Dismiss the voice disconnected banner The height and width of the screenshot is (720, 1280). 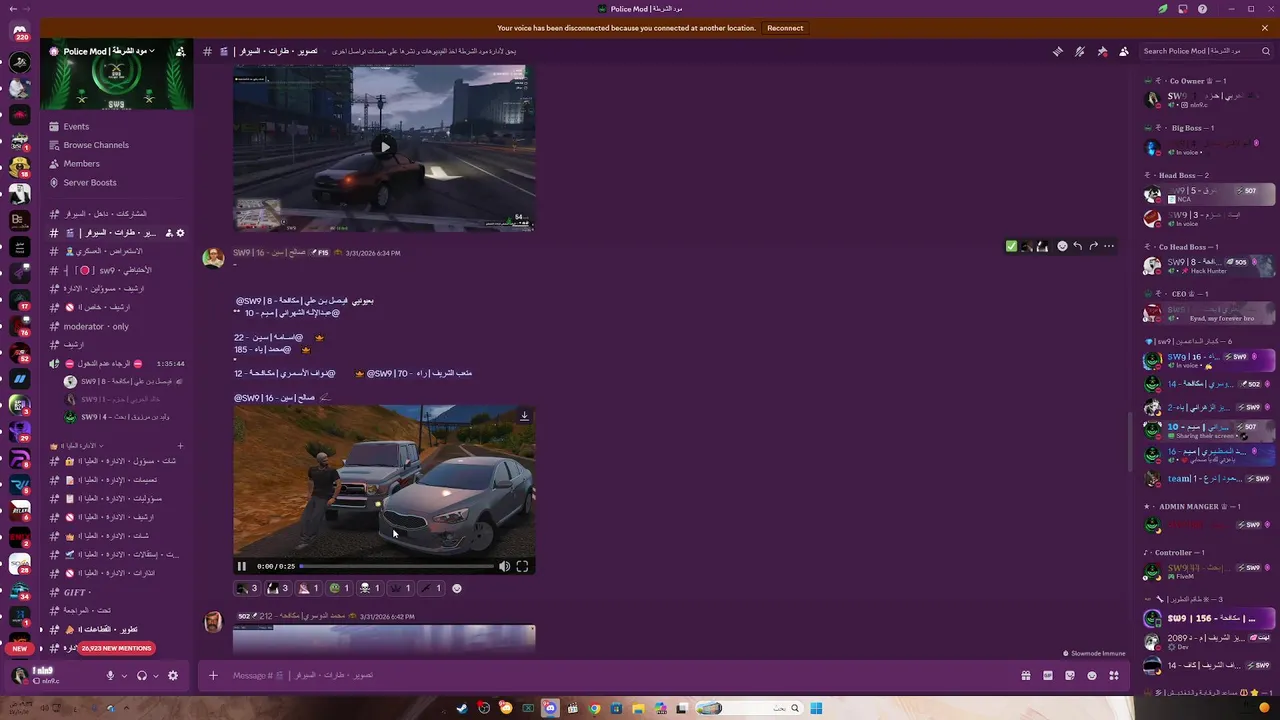[1265, 28]
